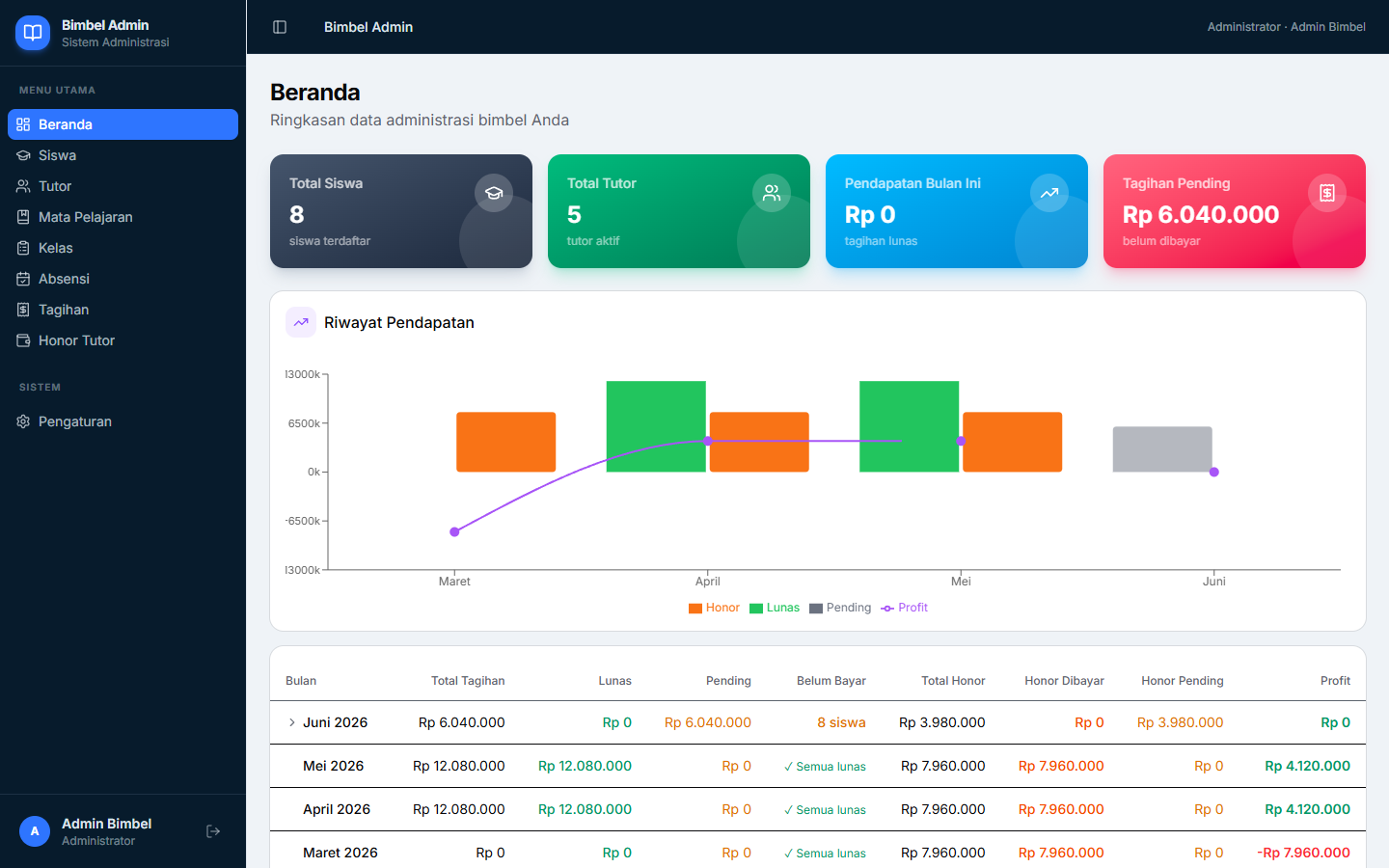Click the Honor Dibayar column header
The image size is (1389, 868).
(1064, 681)
